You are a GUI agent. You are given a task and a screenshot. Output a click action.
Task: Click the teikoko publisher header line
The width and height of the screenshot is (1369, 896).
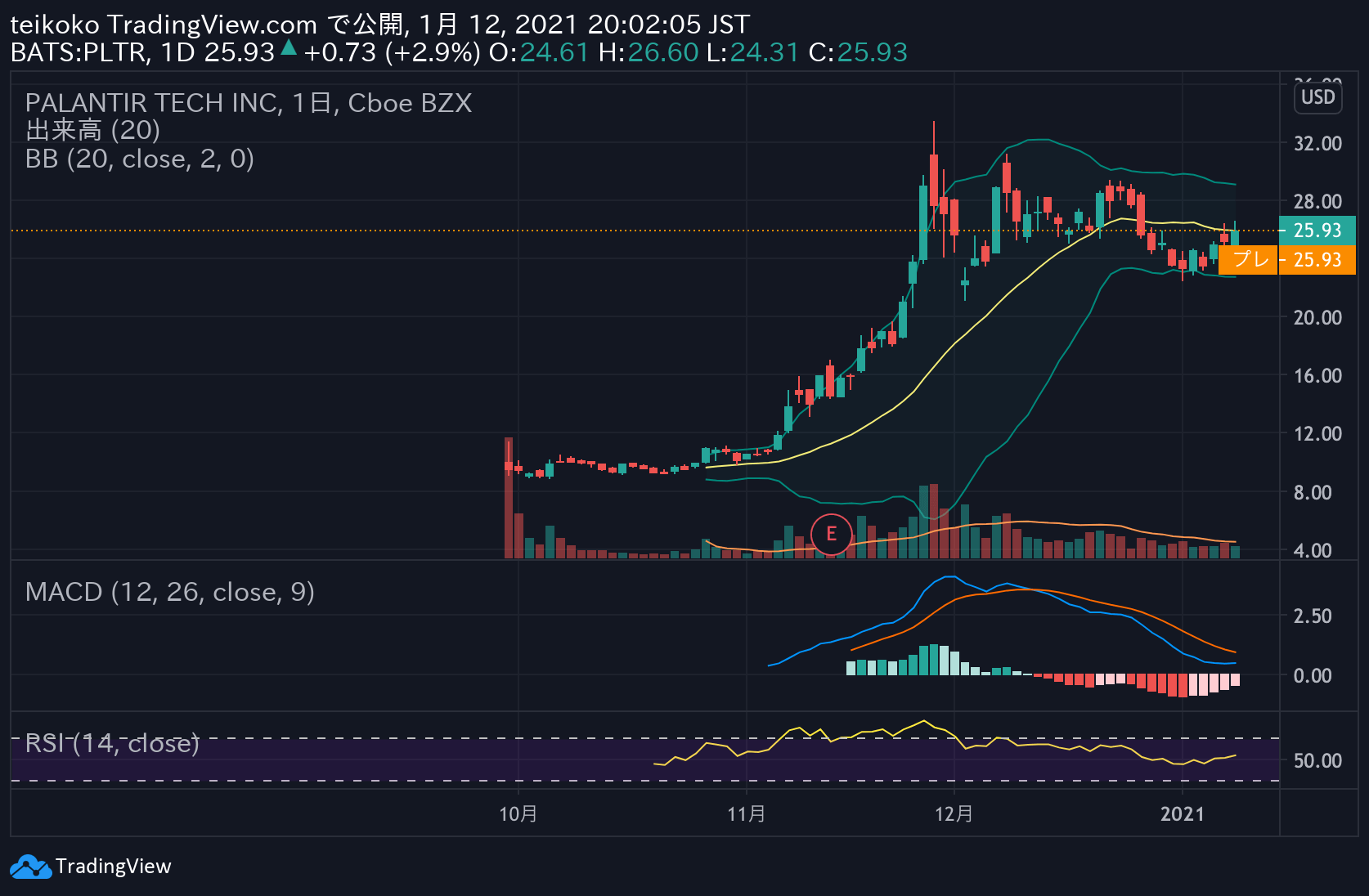(x=379, y=25)
